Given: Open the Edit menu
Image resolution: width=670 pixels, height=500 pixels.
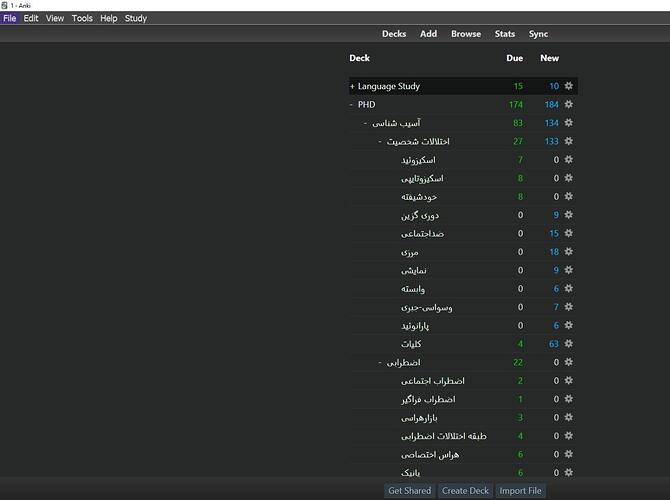Looking at the screenshot, I should [x=31, y=18].
